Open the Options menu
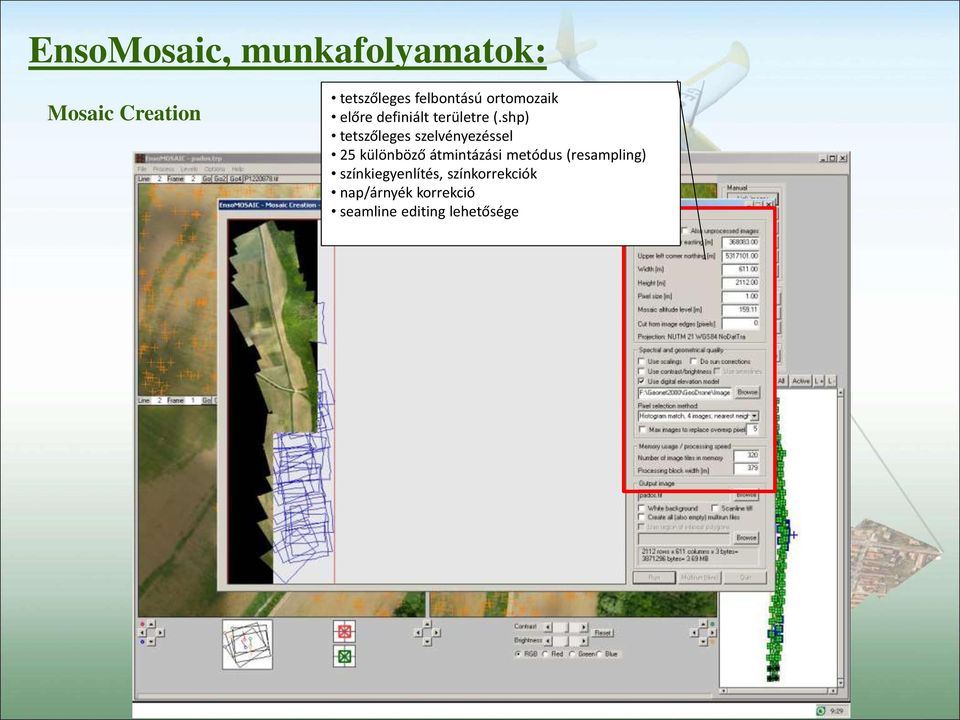 click(215, 168)
